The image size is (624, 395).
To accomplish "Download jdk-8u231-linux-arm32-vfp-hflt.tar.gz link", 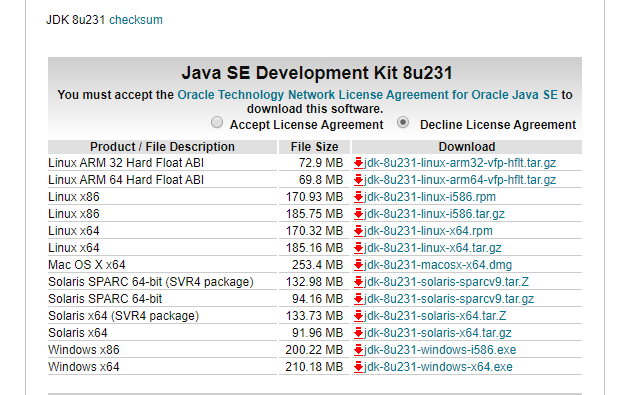I will (460, 163).
